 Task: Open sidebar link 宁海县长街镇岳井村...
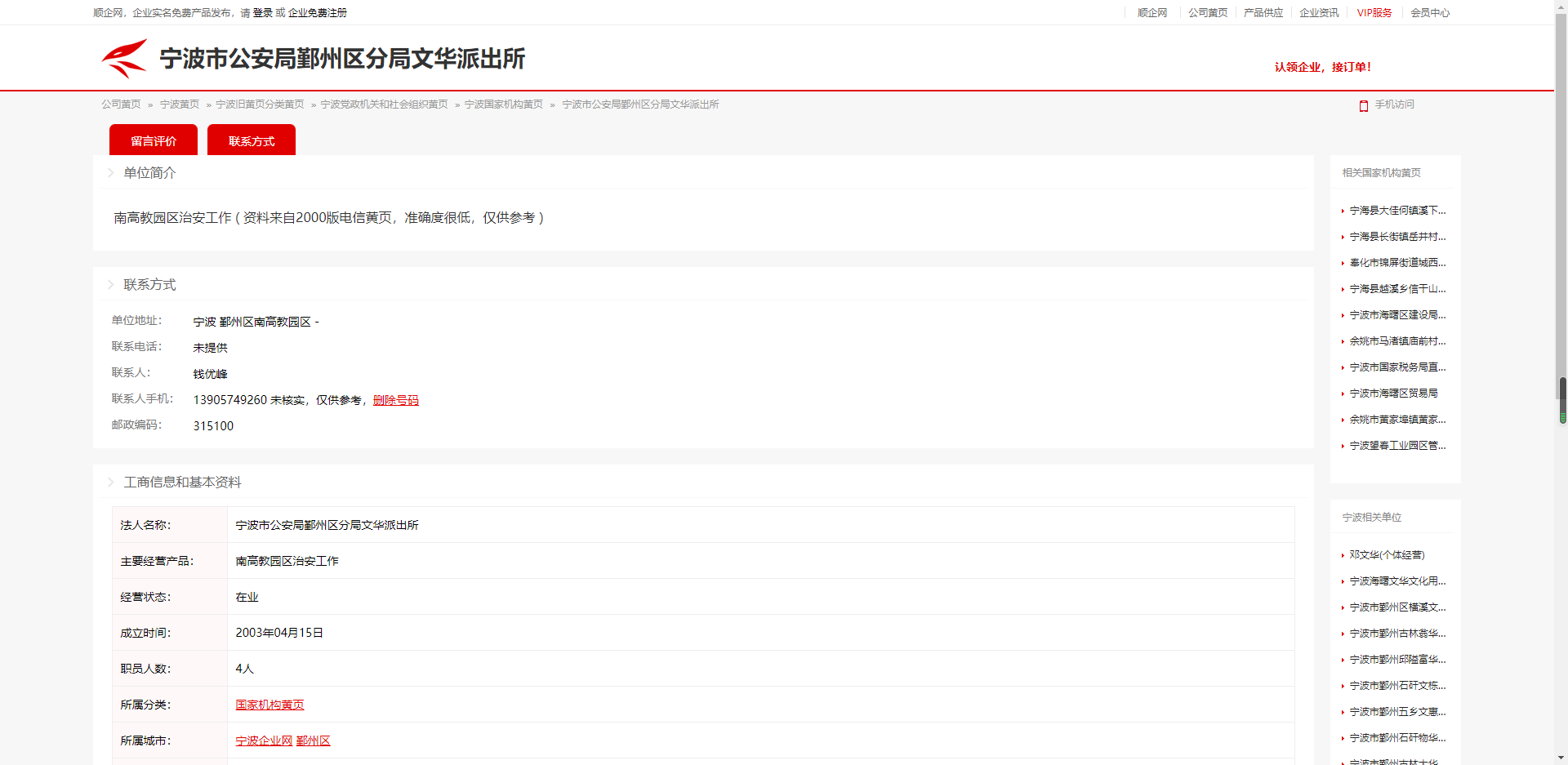[1397, 237]
